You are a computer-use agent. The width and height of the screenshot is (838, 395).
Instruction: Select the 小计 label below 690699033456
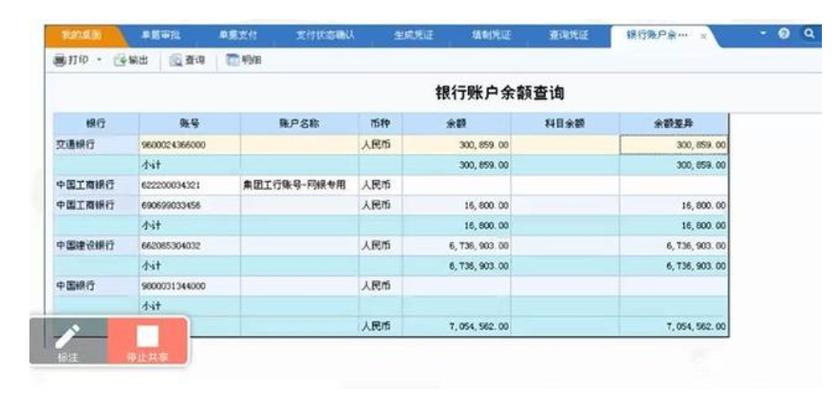(151, 226)
